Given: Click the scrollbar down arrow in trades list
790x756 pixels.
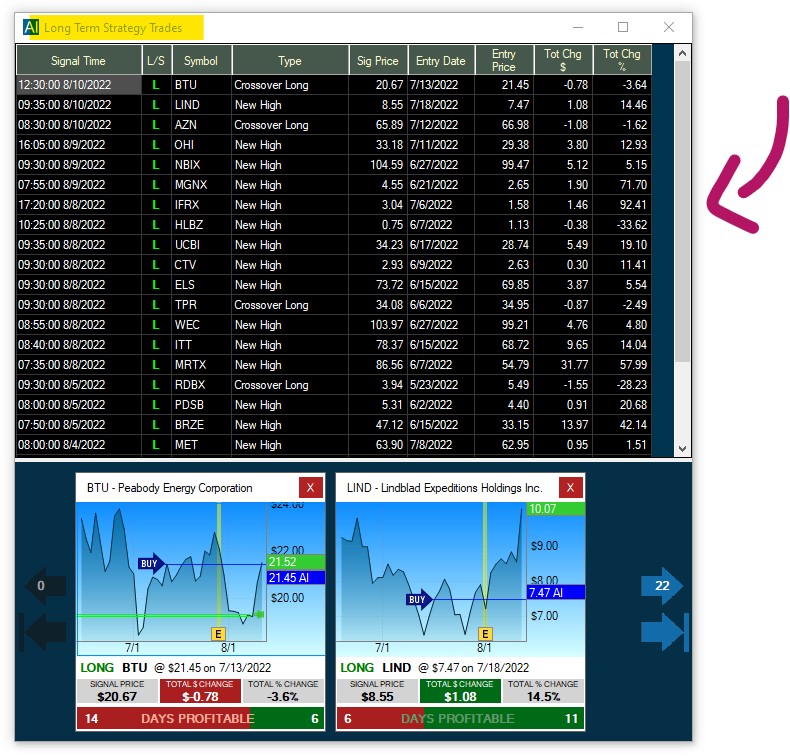Looking at the screenshot, I should point(683,449).
